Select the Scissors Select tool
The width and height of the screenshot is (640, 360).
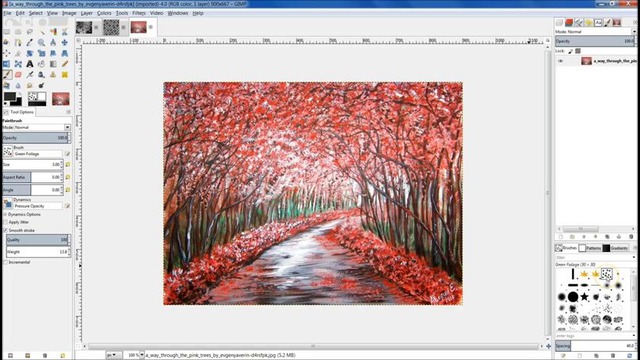[x=64, y=32]
